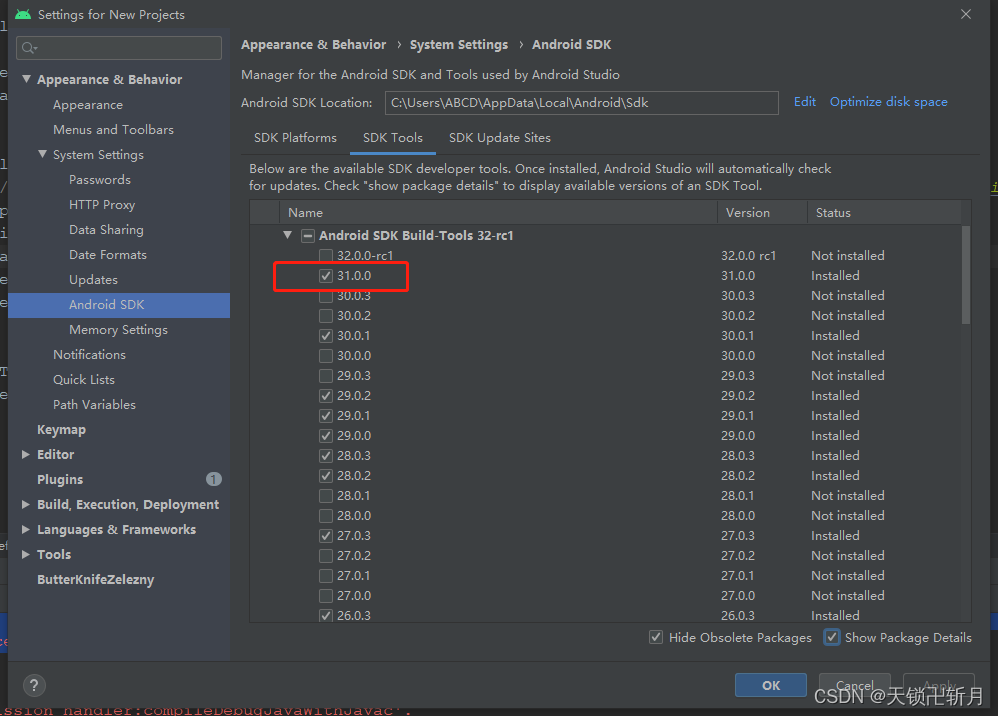Select the SDK Tools tab
Image resolution: width=998 pixels, height=716 pixels.
pos(393,138)
